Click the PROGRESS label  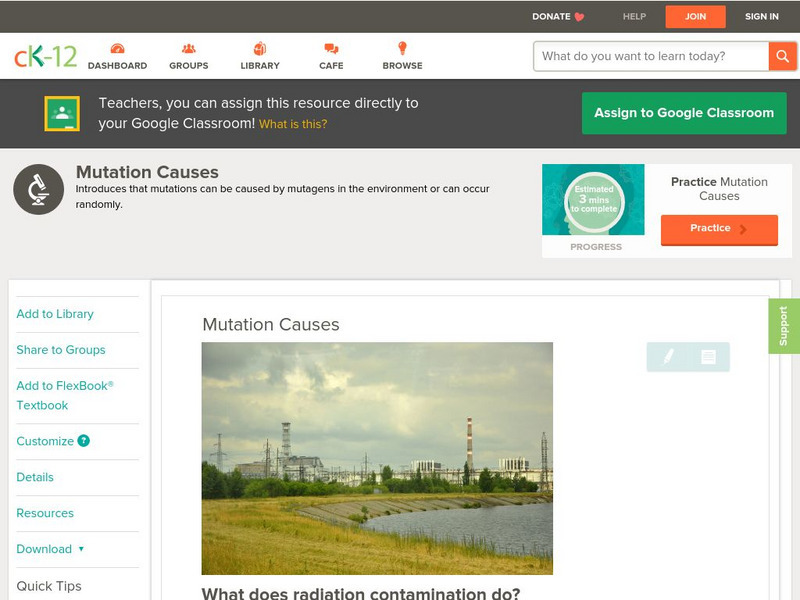596,247
